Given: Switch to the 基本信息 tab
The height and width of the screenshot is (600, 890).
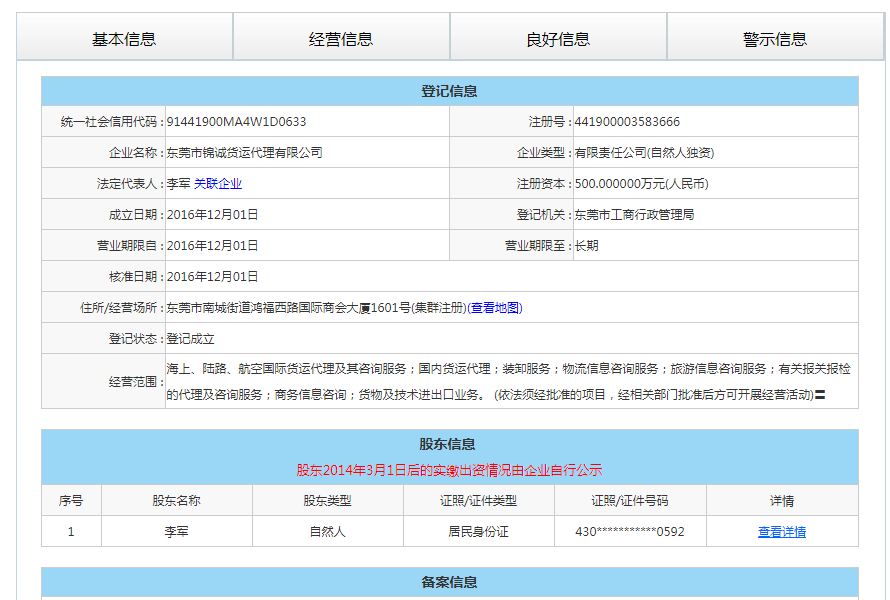Looking at the screenshot, I should click(x=124, y=39).
